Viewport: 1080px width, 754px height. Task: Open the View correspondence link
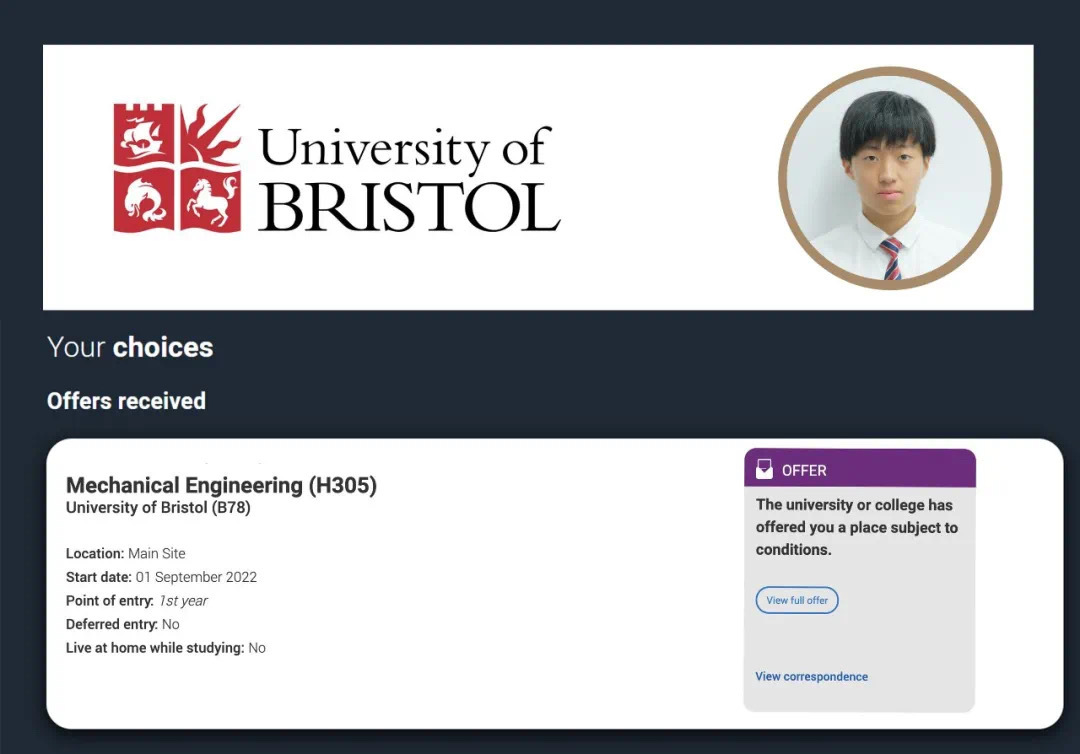(x=811, y=676)
